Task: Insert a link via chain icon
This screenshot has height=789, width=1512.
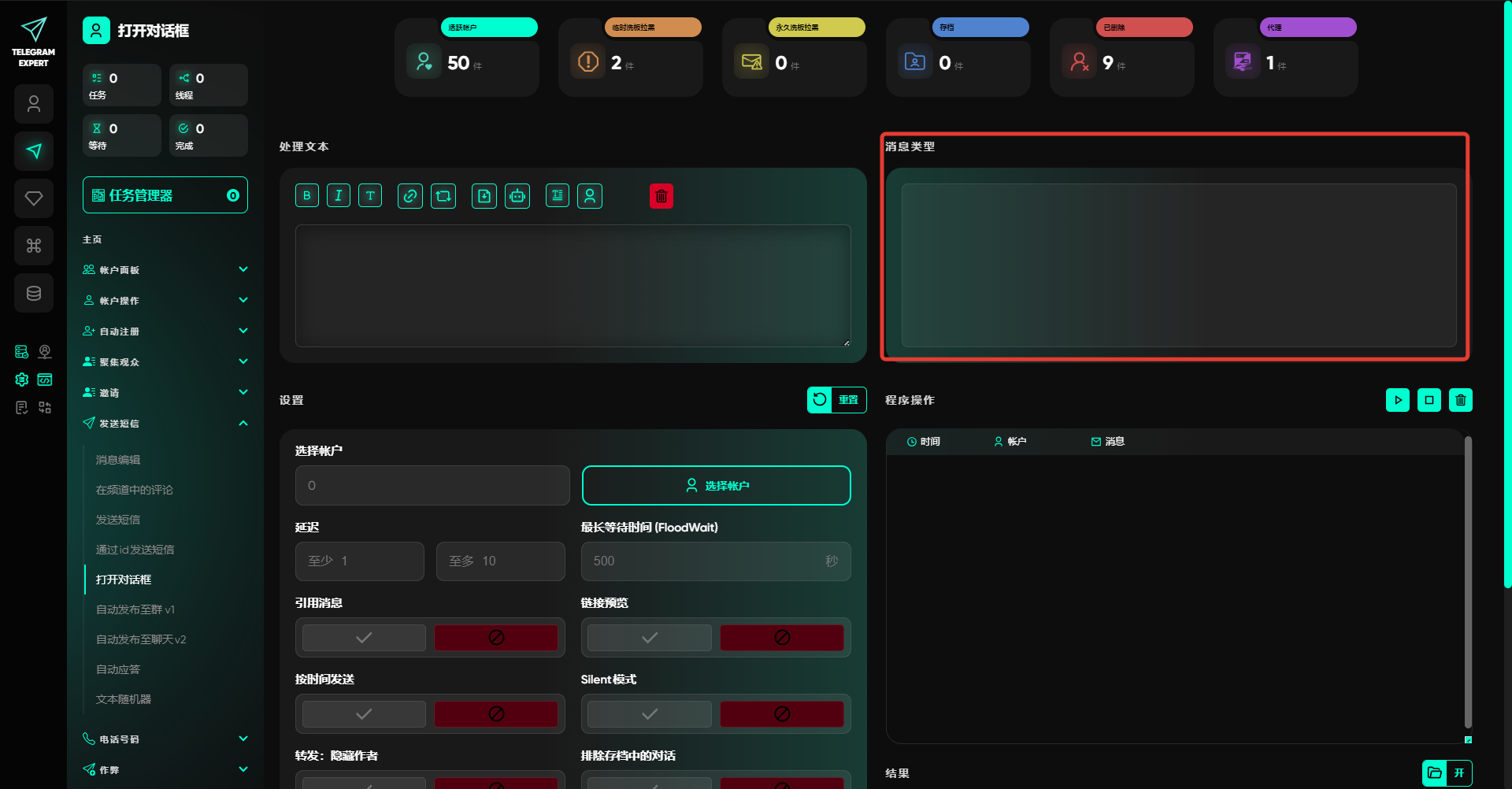Action: pyautogui.click(x=409, y=196)
